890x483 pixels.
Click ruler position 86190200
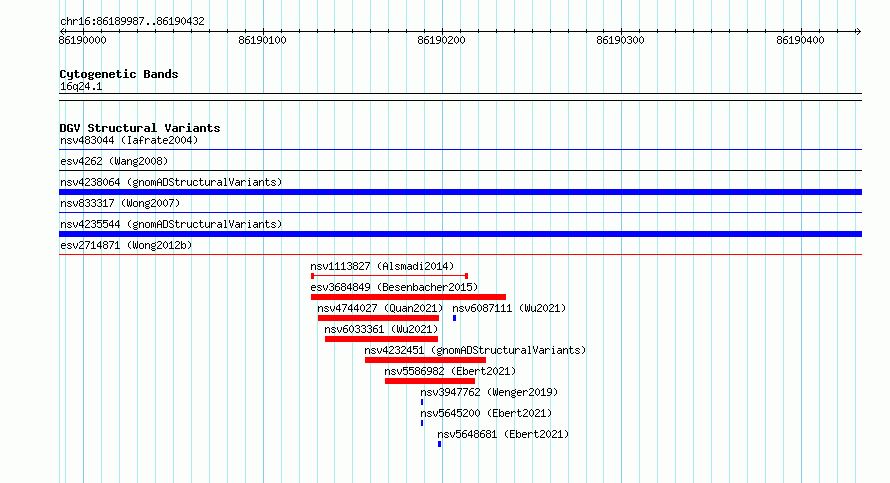[442, 40]
